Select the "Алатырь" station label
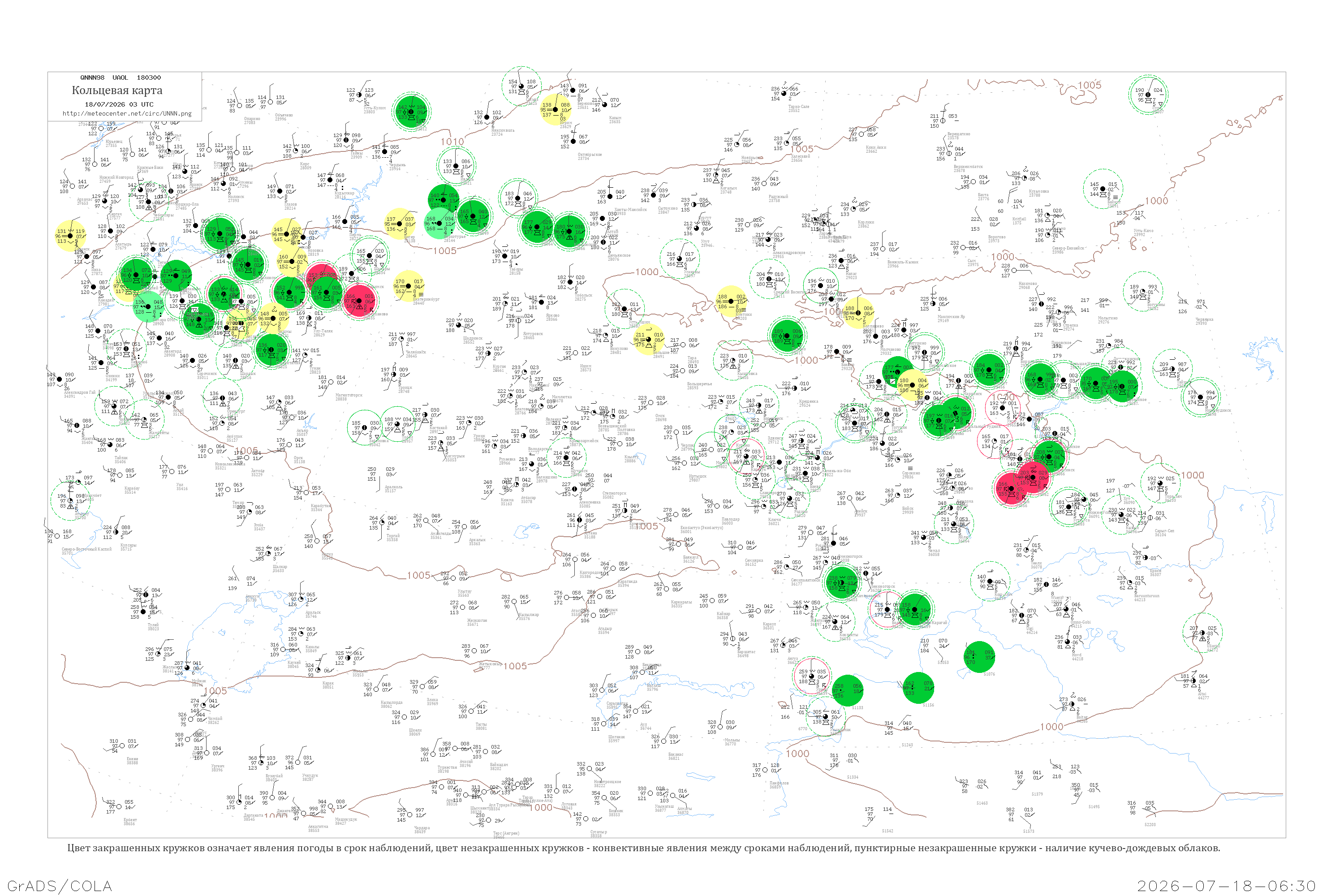Viewport: 1344px width, 896px height. pos(123,245)
